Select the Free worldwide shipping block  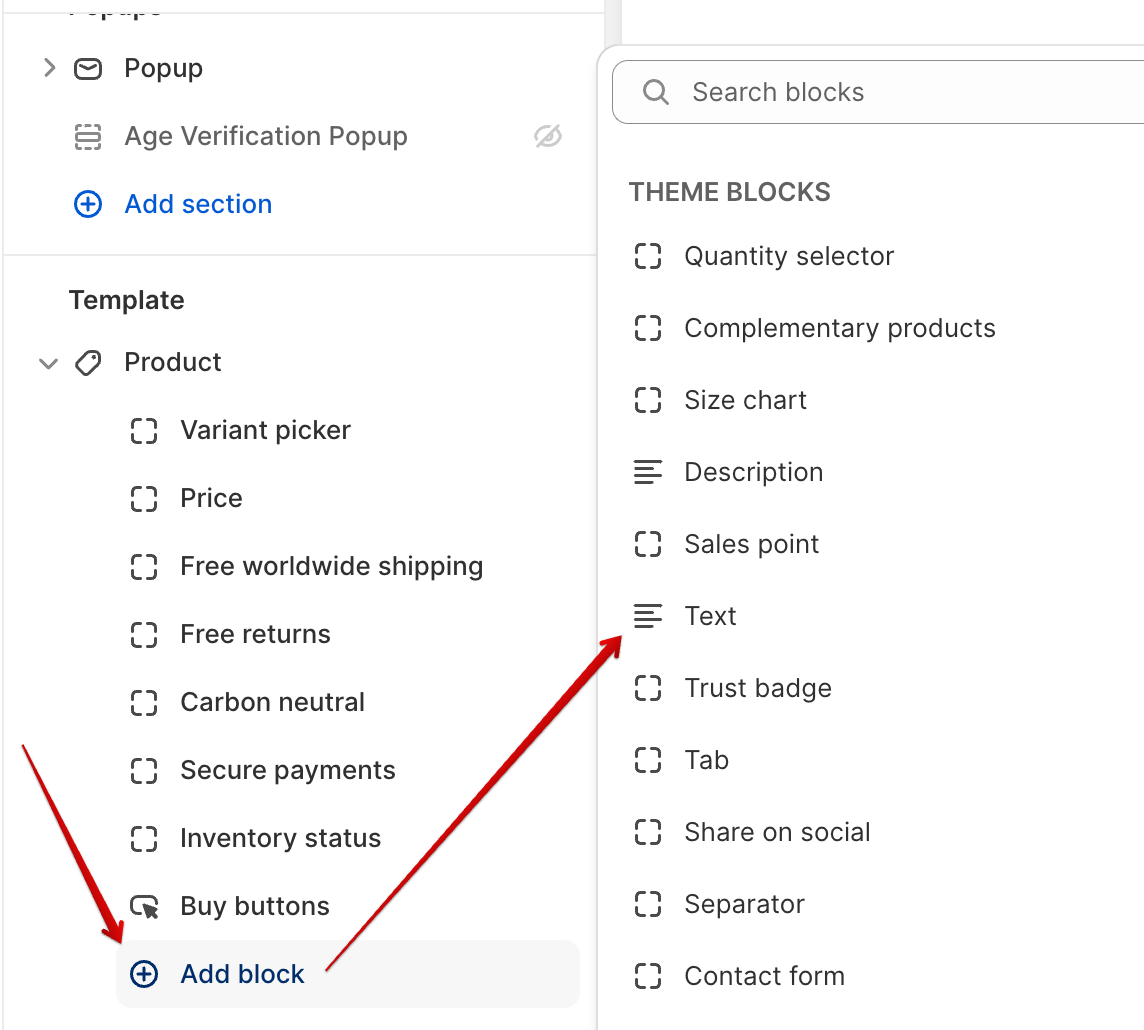(x=331, y=567)
